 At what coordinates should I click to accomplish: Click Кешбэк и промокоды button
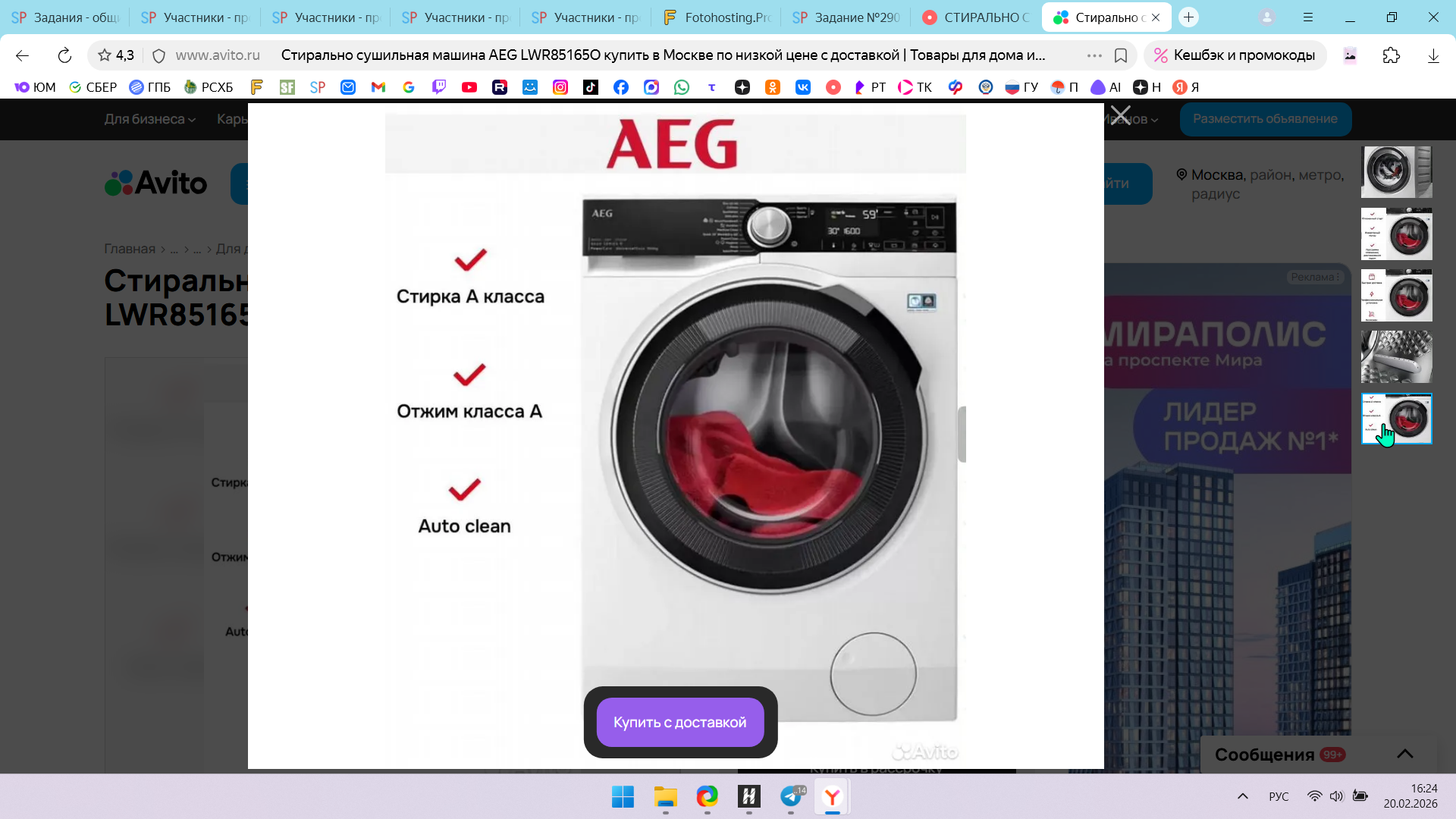(1235, 55)
